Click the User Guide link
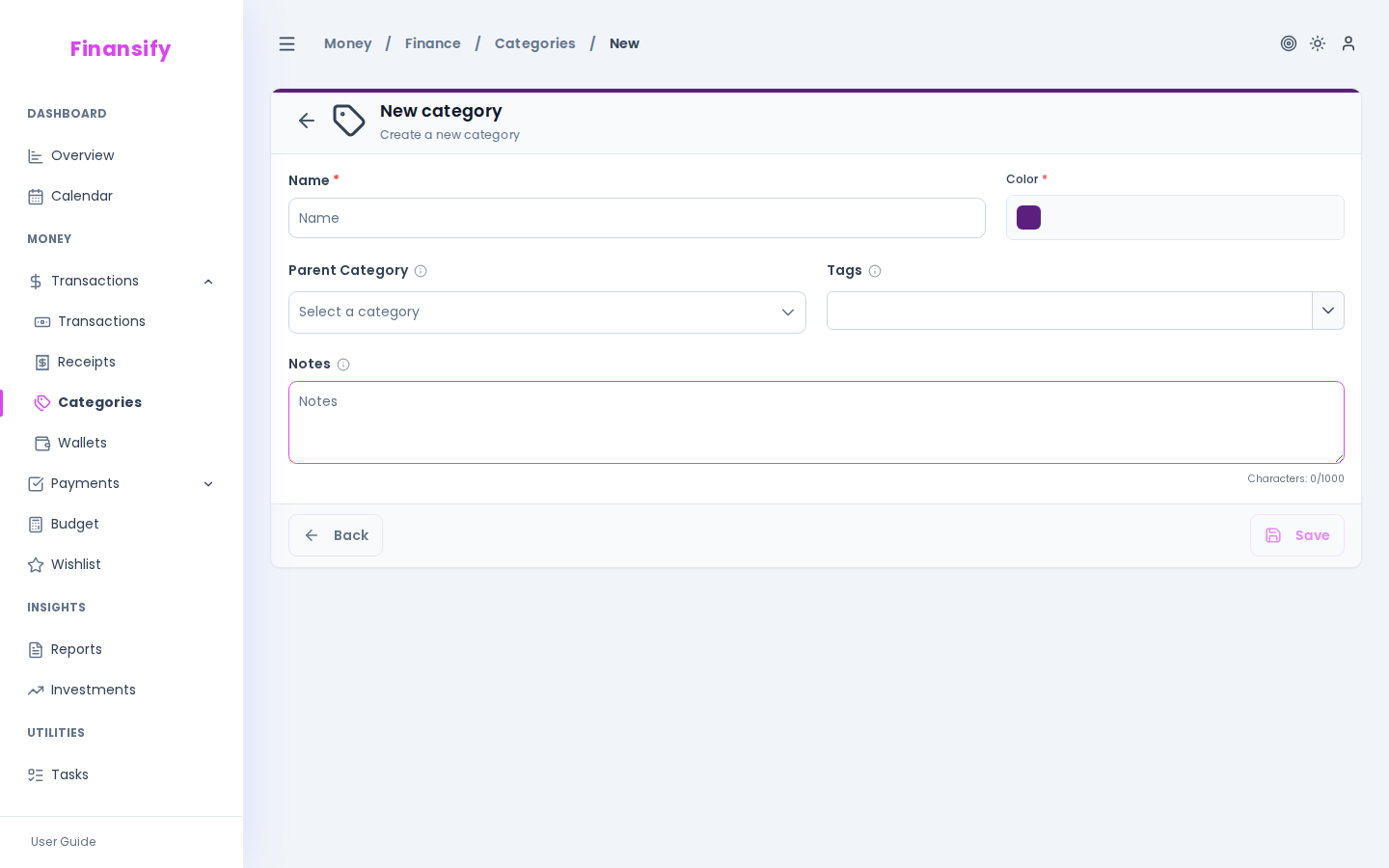Viewport: 1389px width, 868px height. click(x=64, y=842)
